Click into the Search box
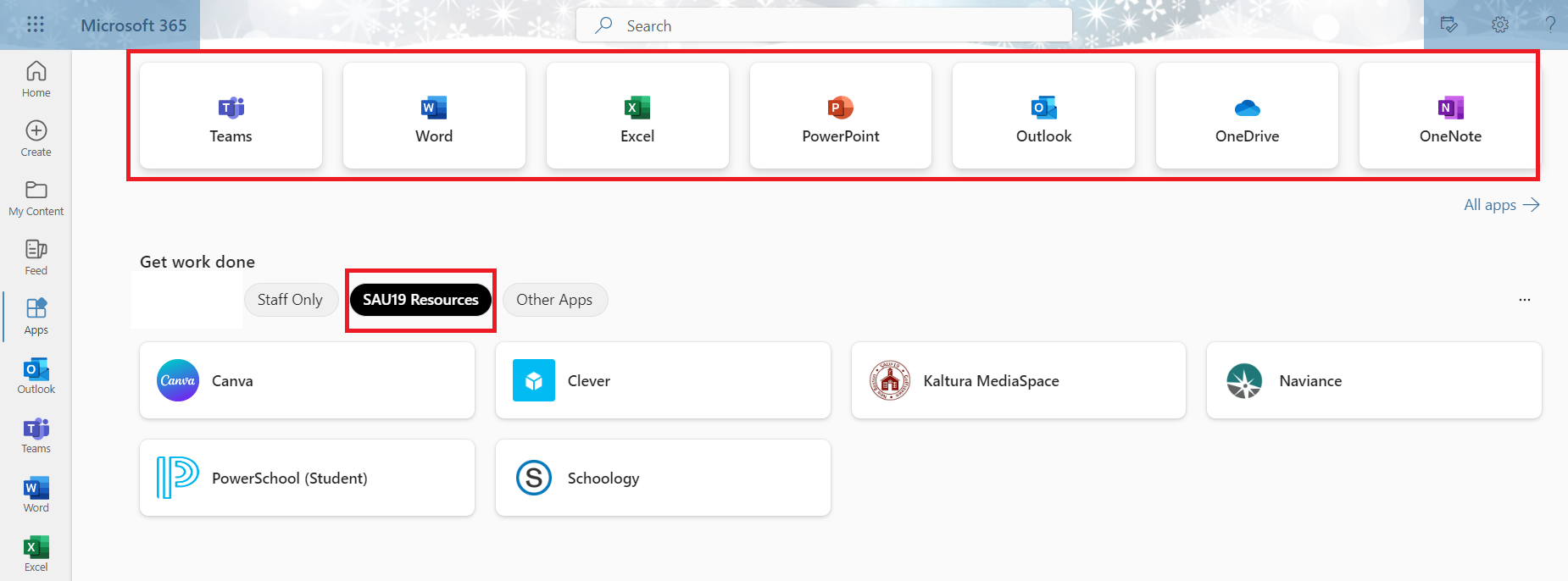 tap(824, 25)
